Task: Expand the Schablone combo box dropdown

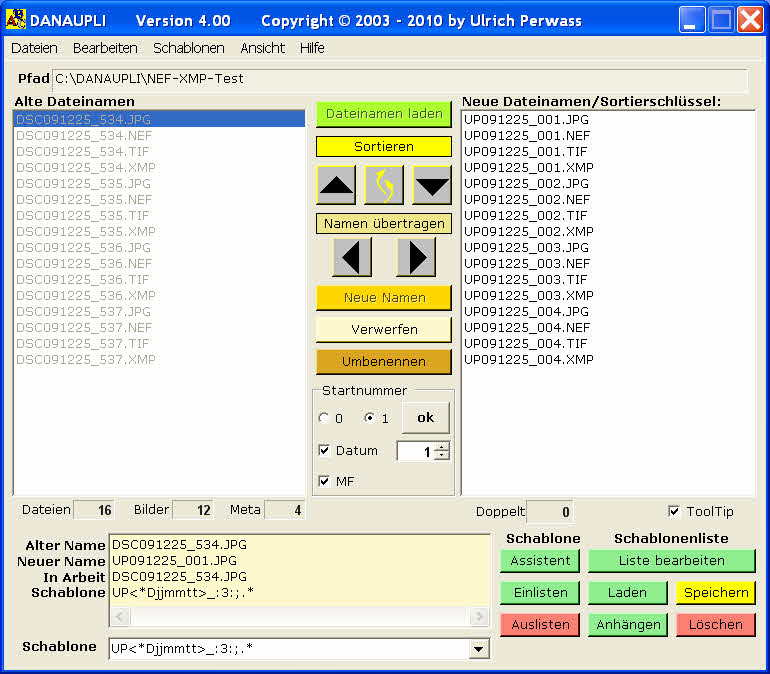Action: tap(480, 650)
